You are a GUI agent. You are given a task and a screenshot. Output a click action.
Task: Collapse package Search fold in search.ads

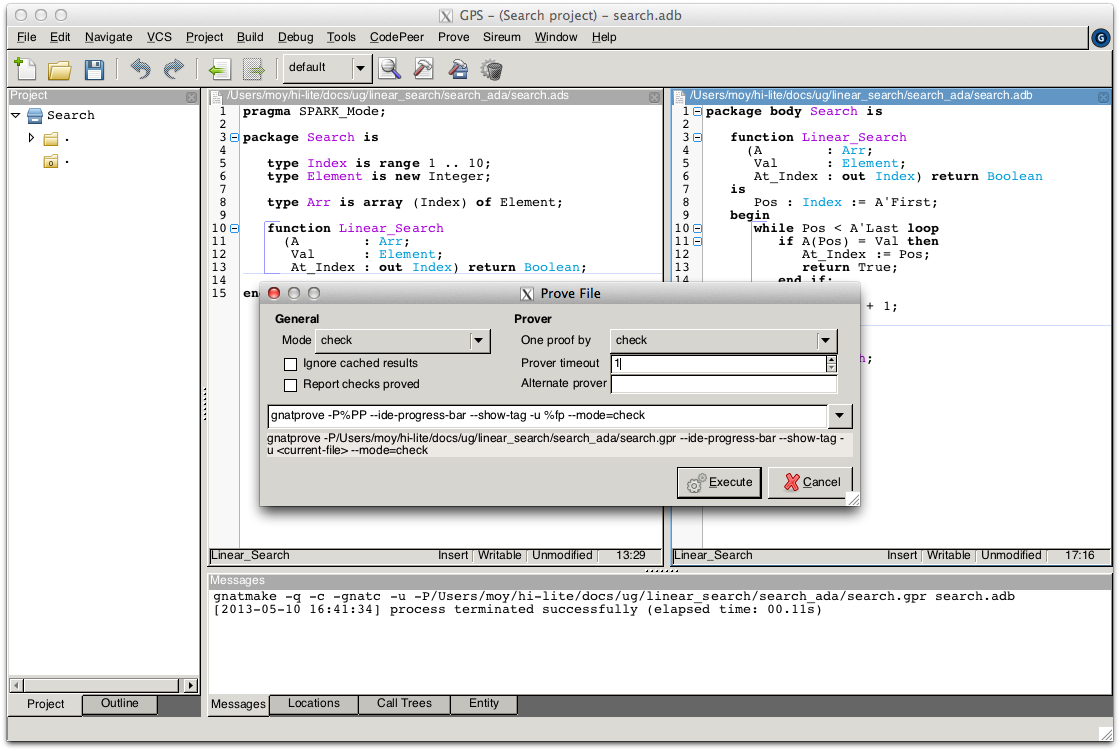[234, 137]
